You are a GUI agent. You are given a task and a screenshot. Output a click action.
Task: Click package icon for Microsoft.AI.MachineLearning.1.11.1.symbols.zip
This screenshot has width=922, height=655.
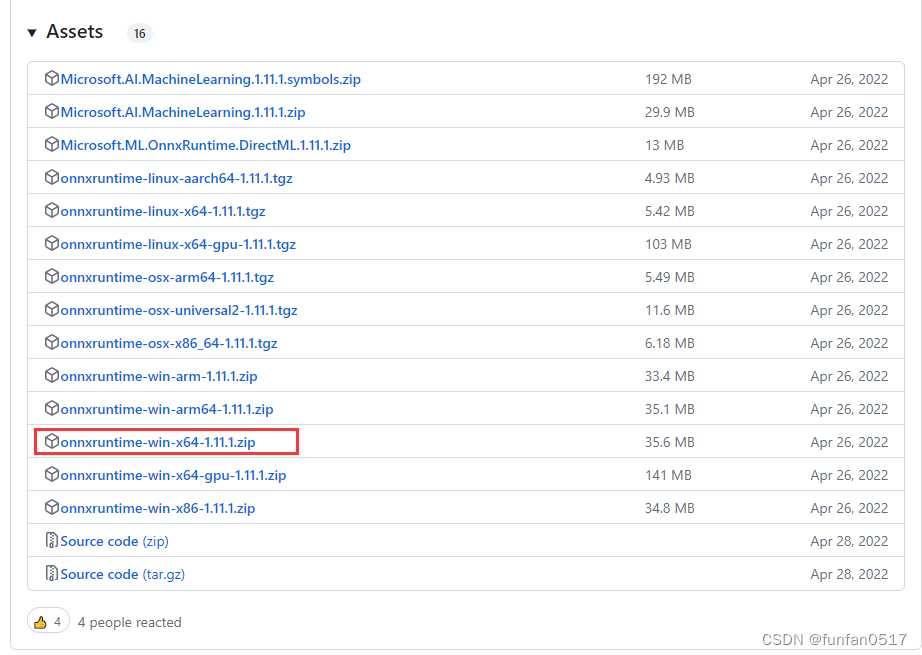click(52, 78)
